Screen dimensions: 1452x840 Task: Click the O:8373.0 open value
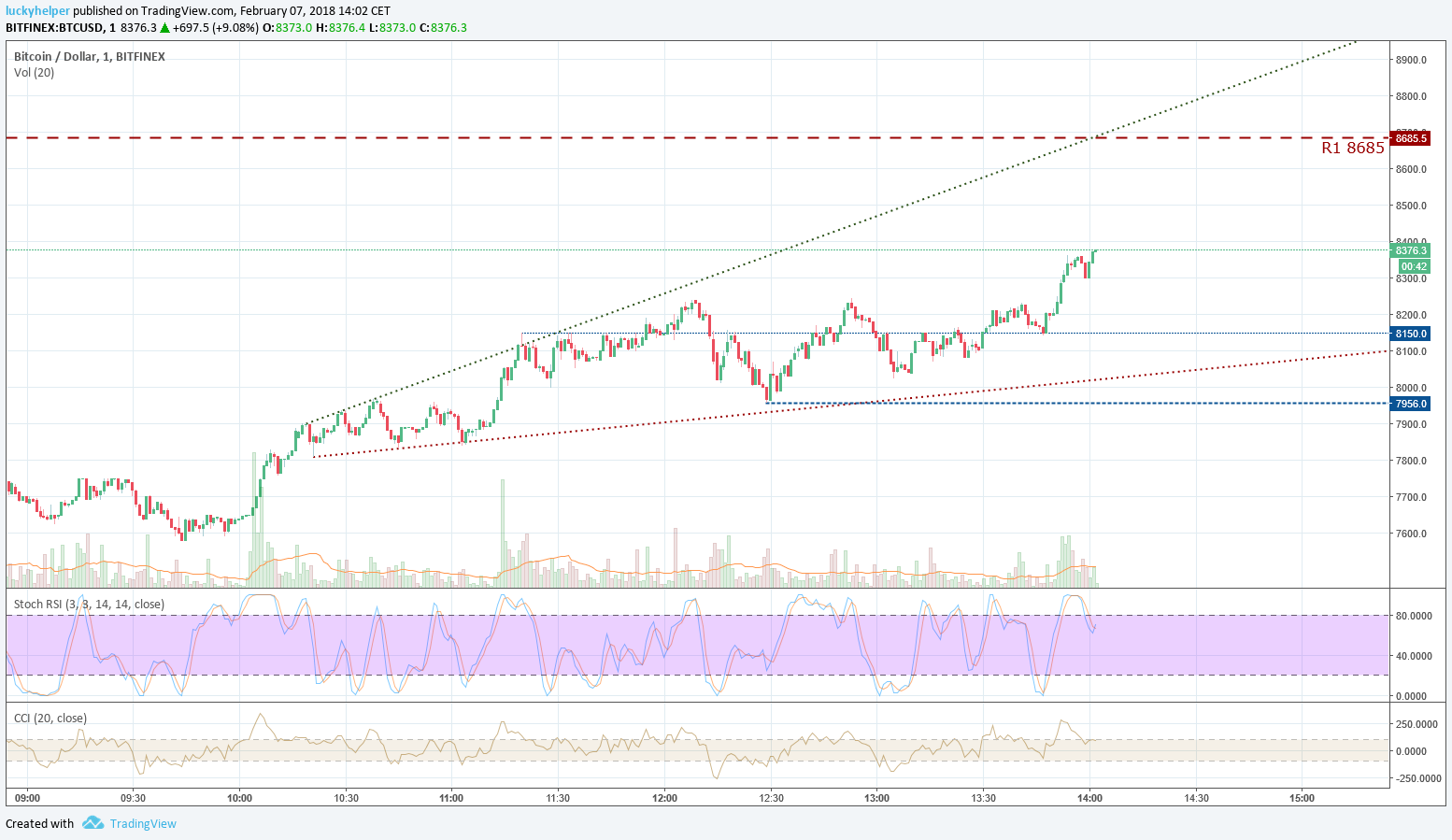(x=287, y=28)
